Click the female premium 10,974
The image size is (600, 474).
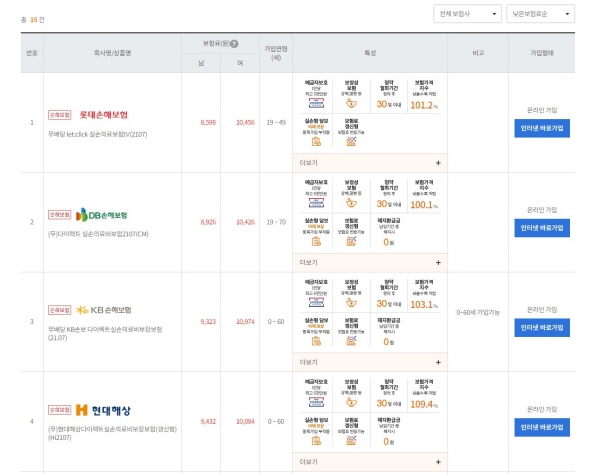245,322
